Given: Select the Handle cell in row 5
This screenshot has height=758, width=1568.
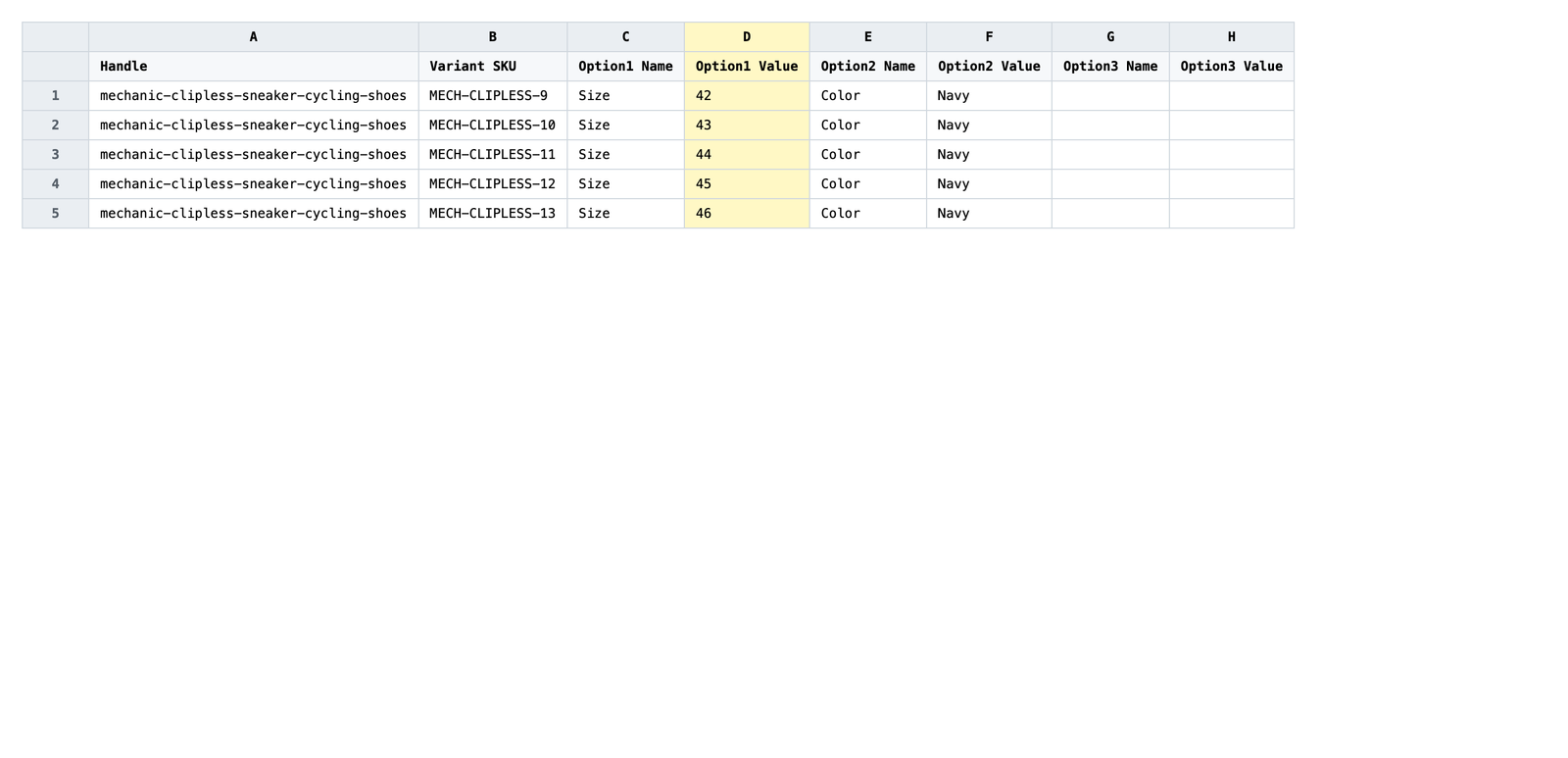Looking at the screenshot, I should [x=253, y=214].
